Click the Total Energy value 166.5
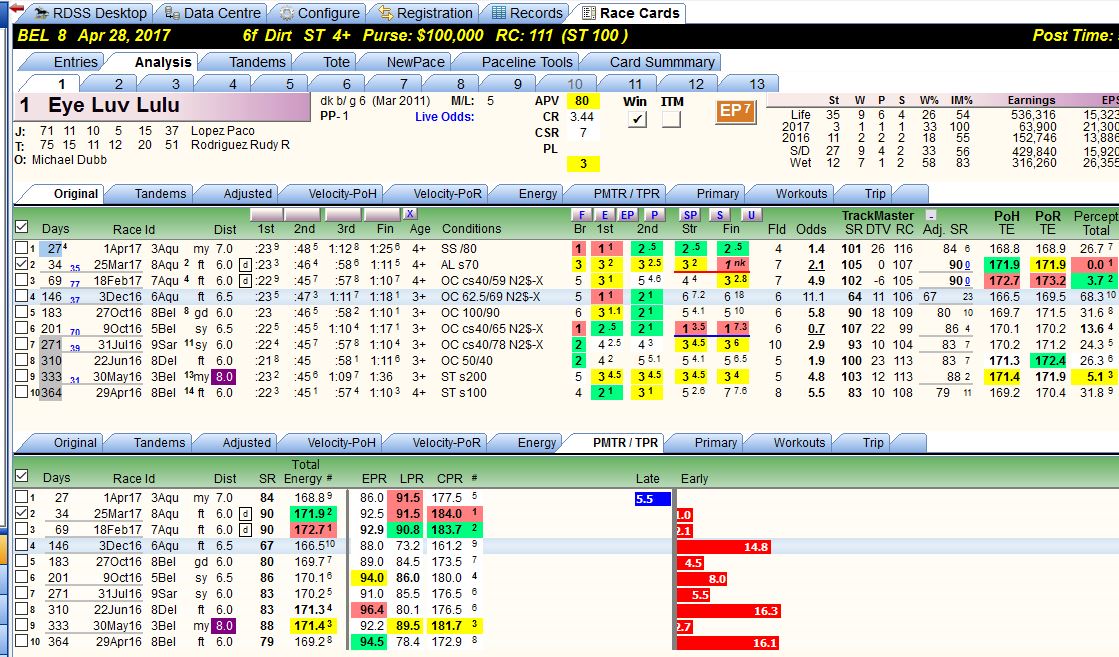 coord(310,546)
